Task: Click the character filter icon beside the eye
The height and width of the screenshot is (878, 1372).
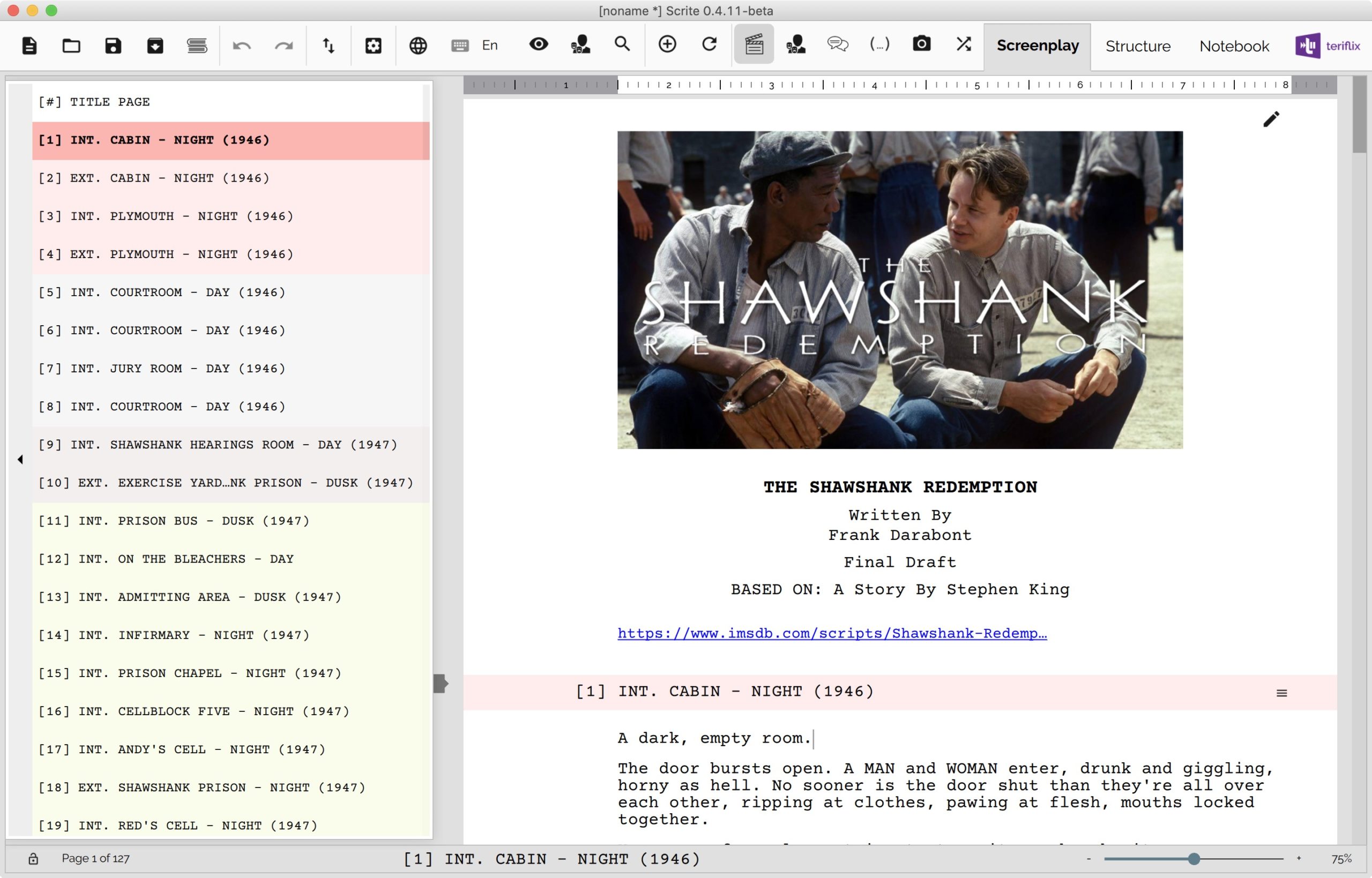Action: tap(580, 44)
